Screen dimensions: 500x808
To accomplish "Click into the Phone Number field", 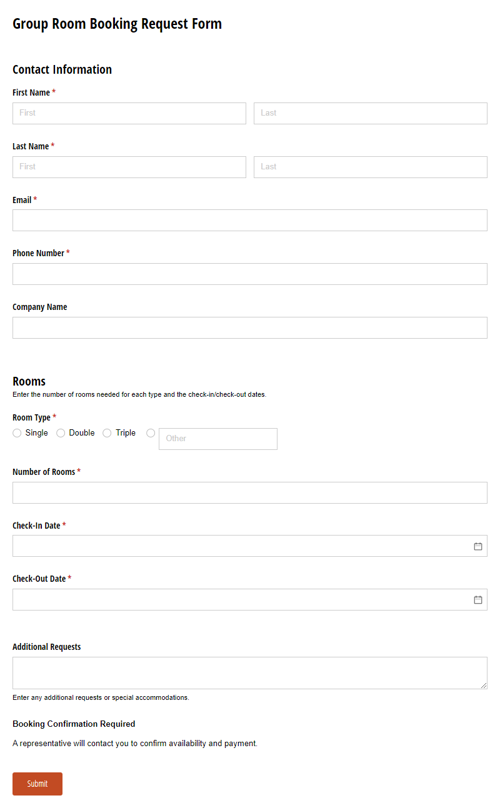I will click(x=249, y=274).
